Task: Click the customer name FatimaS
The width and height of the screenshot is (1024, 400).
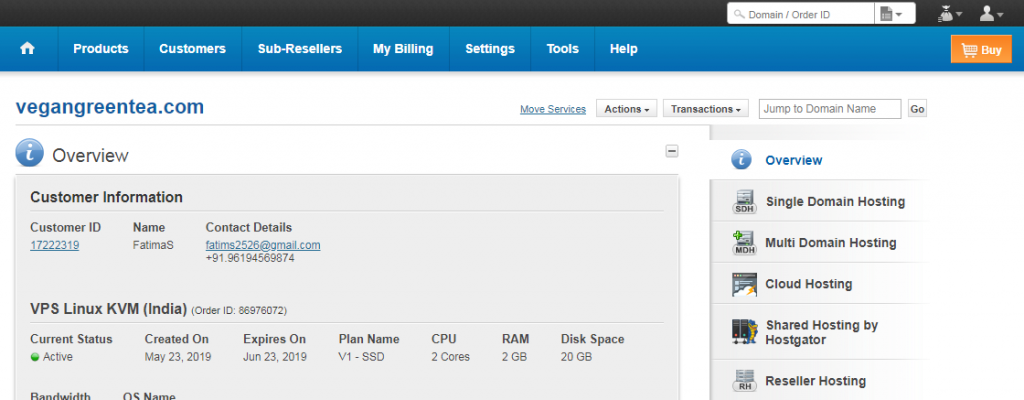Action: pyautogui.click(x=153, y=246)
